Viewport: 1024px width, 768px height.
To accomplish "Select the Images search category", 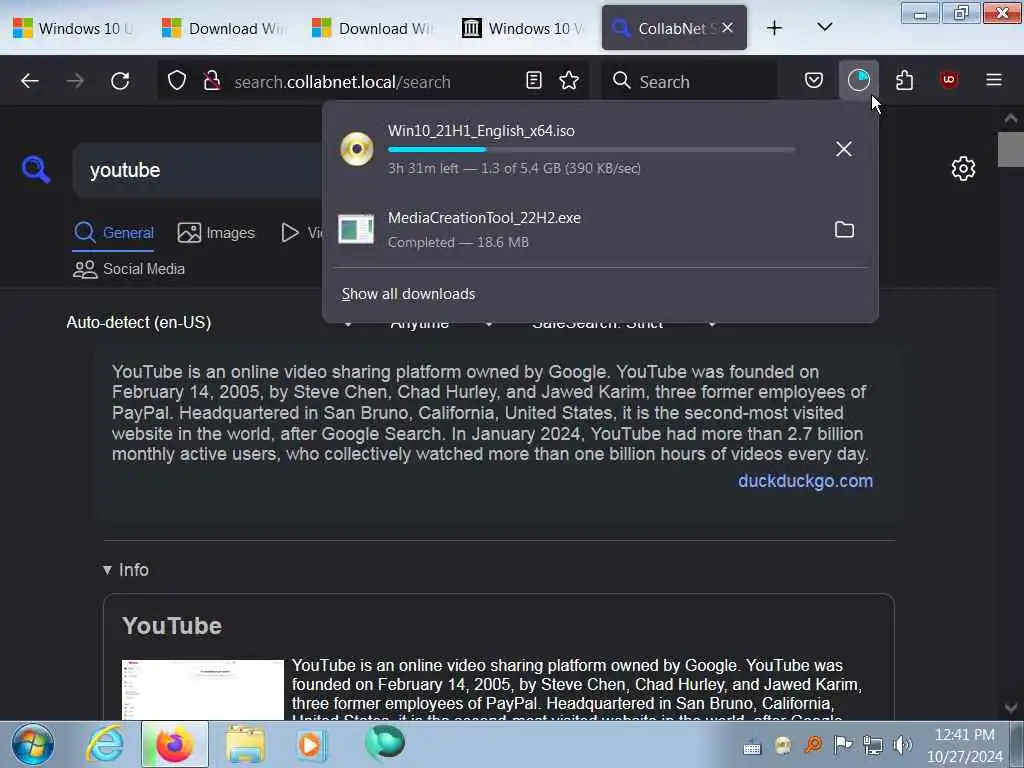I will (216, 232).
